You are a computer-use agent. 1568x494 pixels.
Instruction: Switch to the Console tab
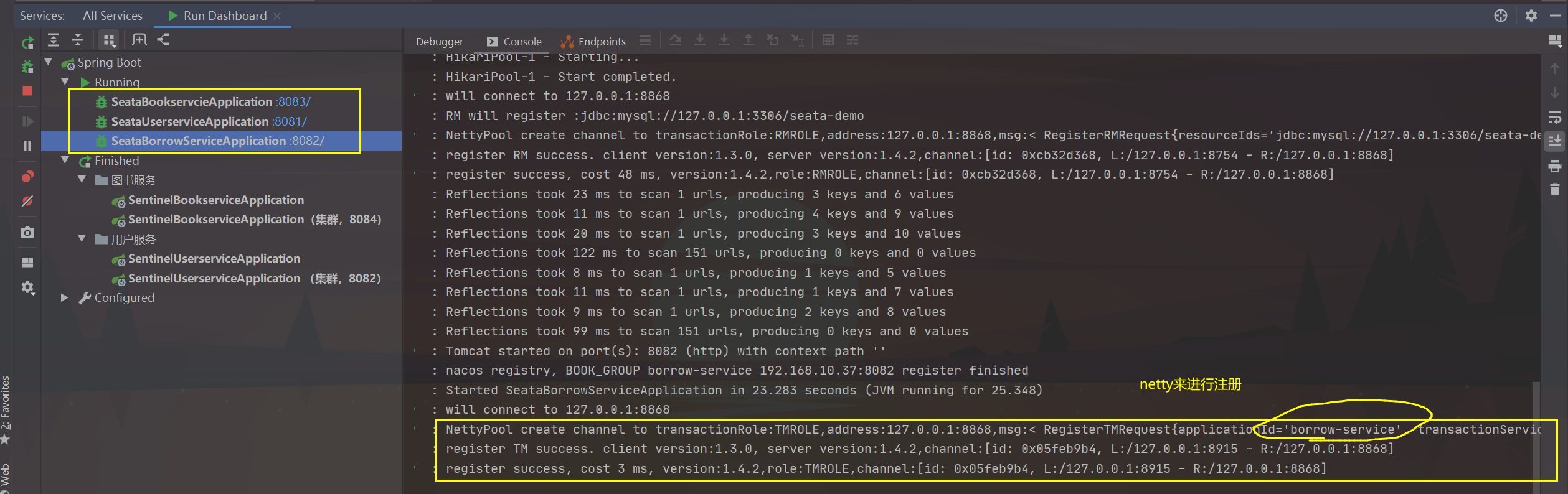[514, 42]
